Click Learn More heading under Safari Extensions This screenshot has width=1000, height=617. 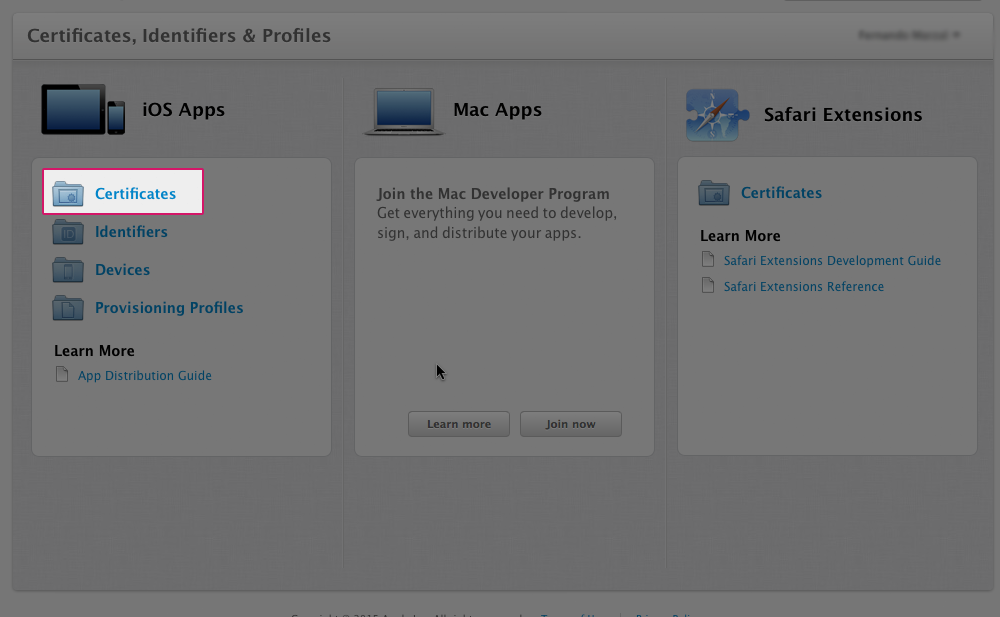click(x=740, y=236)
